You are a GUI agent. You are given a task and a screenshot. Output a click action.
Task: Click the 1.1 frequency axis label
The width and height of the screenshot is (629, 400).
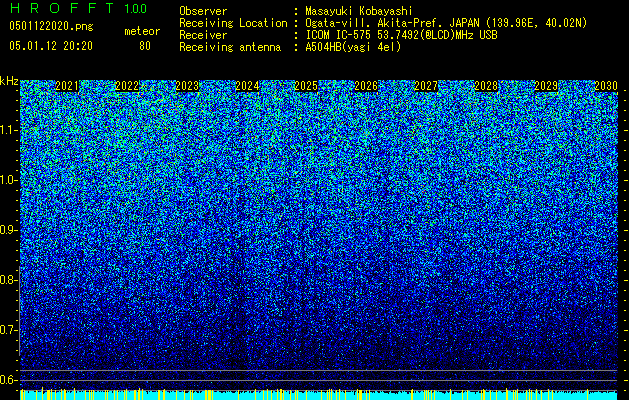click(x=9, y=130)
